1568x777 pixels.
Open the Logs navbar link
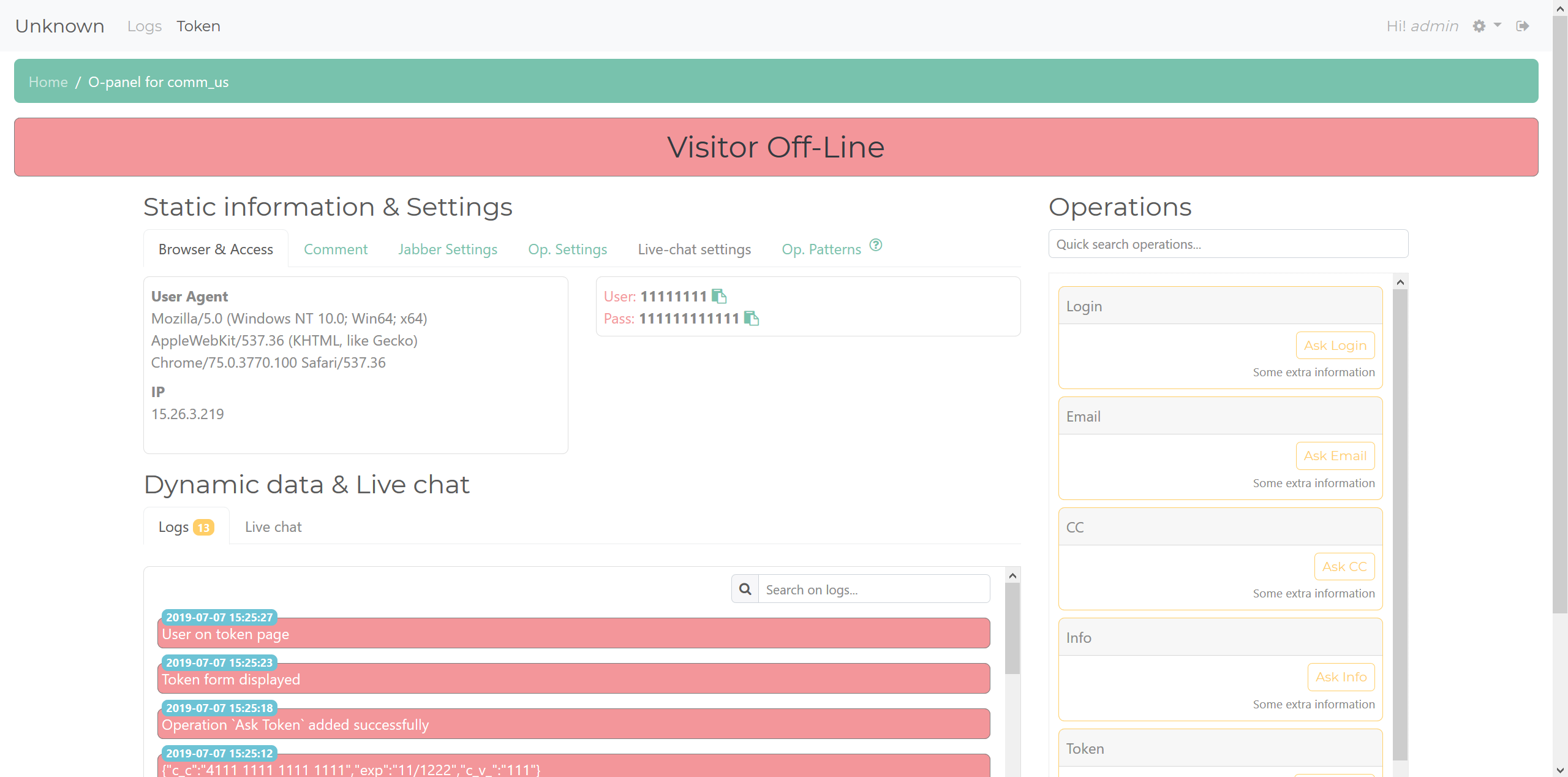click(x=145, y=26)
